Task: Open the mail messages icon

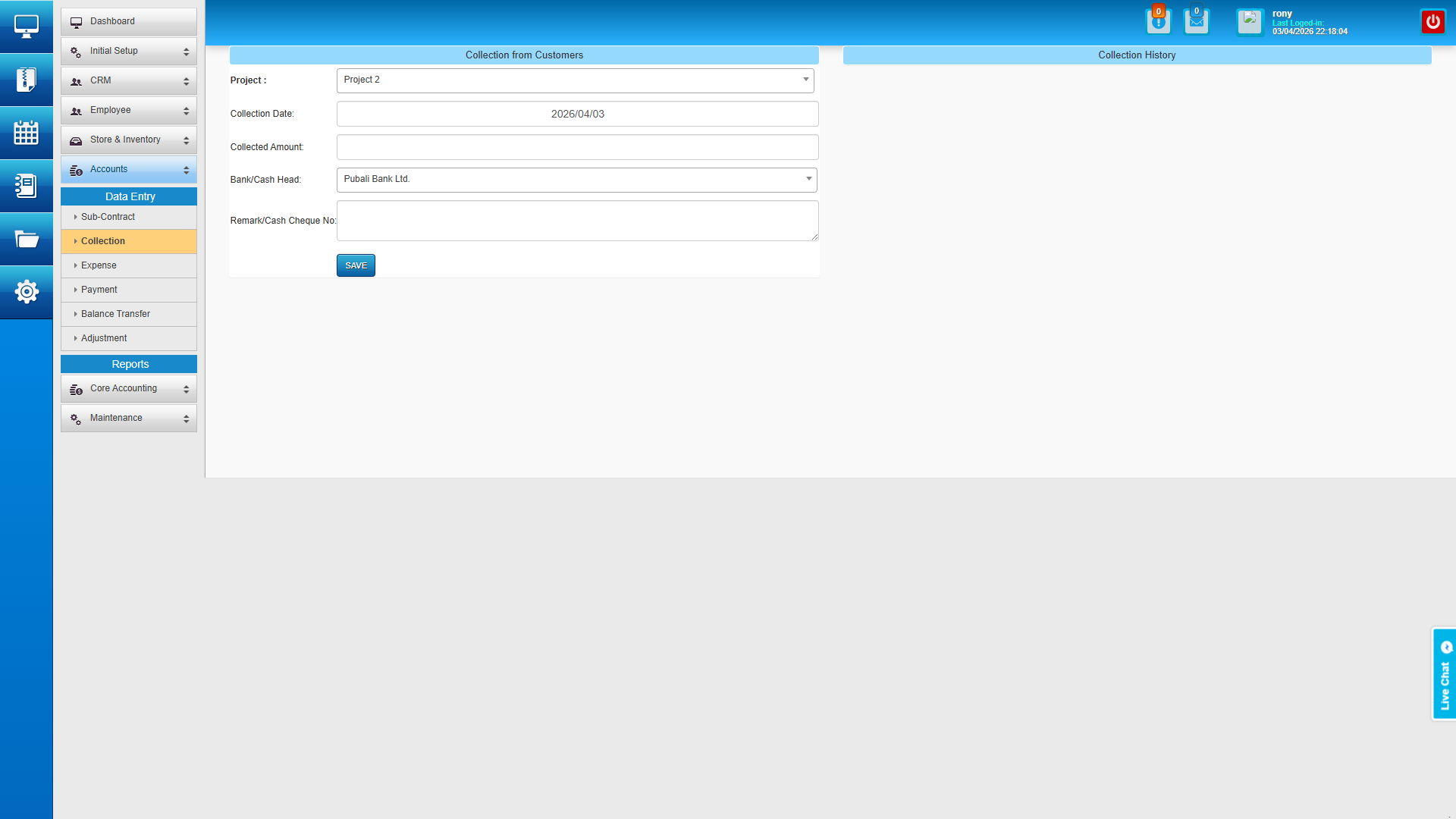Action: [x=1196, y=21]
